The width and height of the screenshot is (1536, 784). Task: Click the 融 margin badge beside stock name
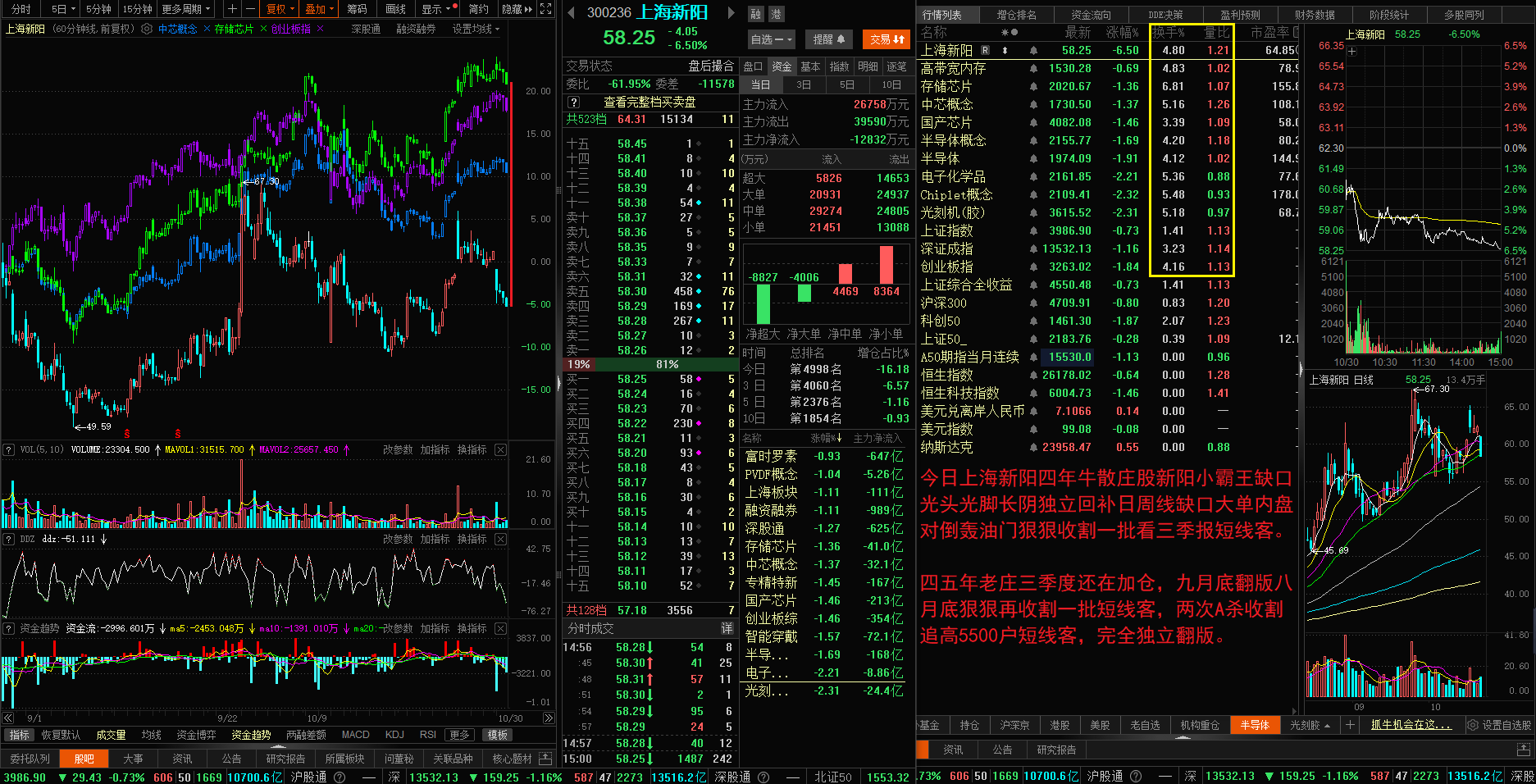pyautogui.click(x=755, y=14)
